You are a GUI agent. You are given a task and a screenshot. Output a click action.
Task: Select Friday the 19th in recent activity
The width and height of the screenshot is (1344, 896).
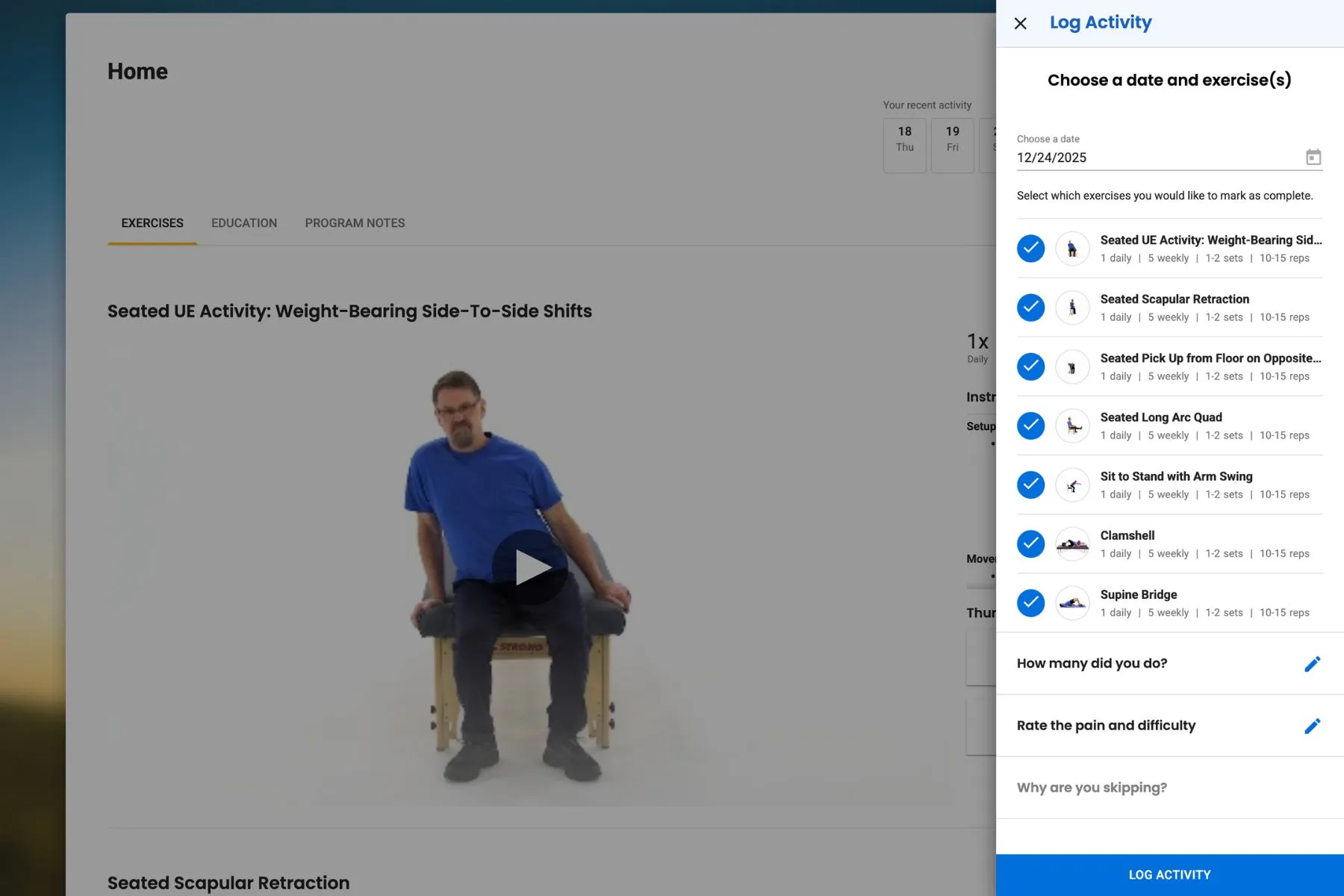[x=952, y=145]
